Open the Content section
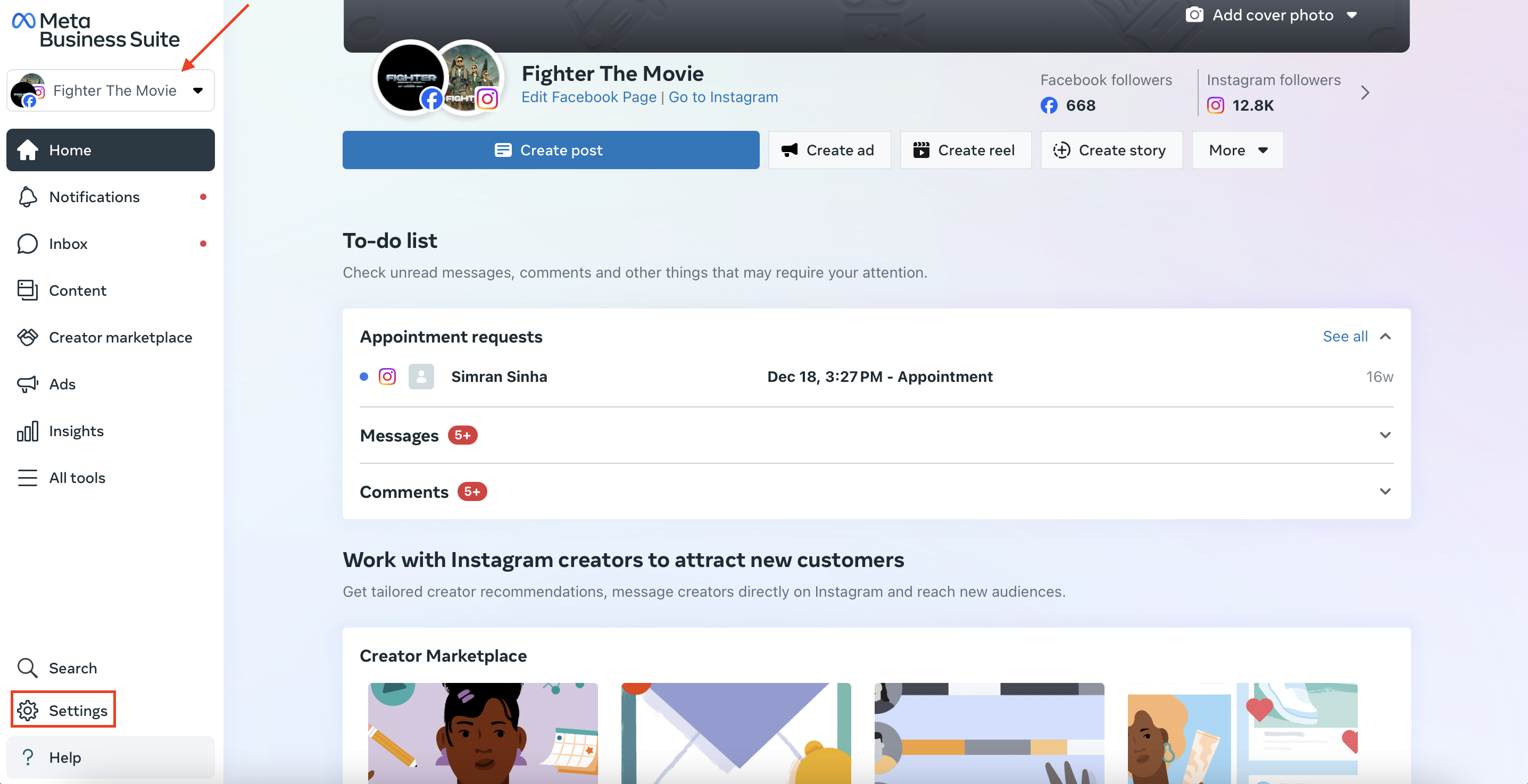1528x784 pixels. coord(110,290)
